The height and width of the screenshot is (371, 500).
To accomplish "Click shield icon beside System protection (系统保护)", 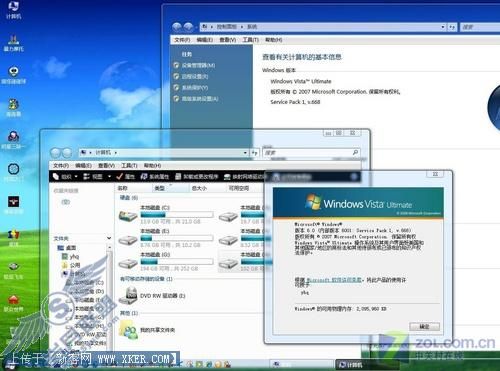I will tap(177, 87).
